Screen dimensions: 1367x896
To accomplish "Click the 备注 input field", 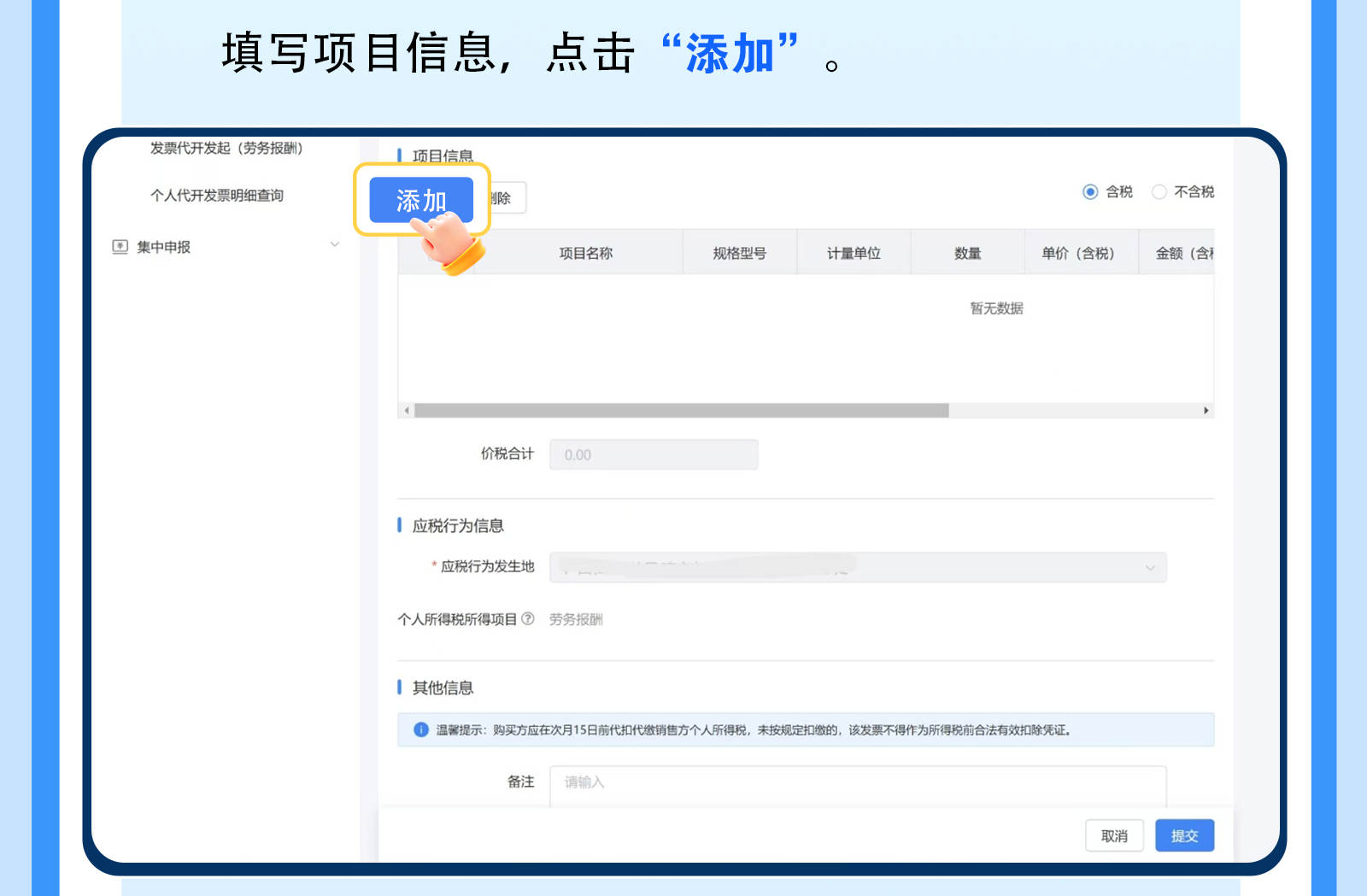I will click(857, 783).
